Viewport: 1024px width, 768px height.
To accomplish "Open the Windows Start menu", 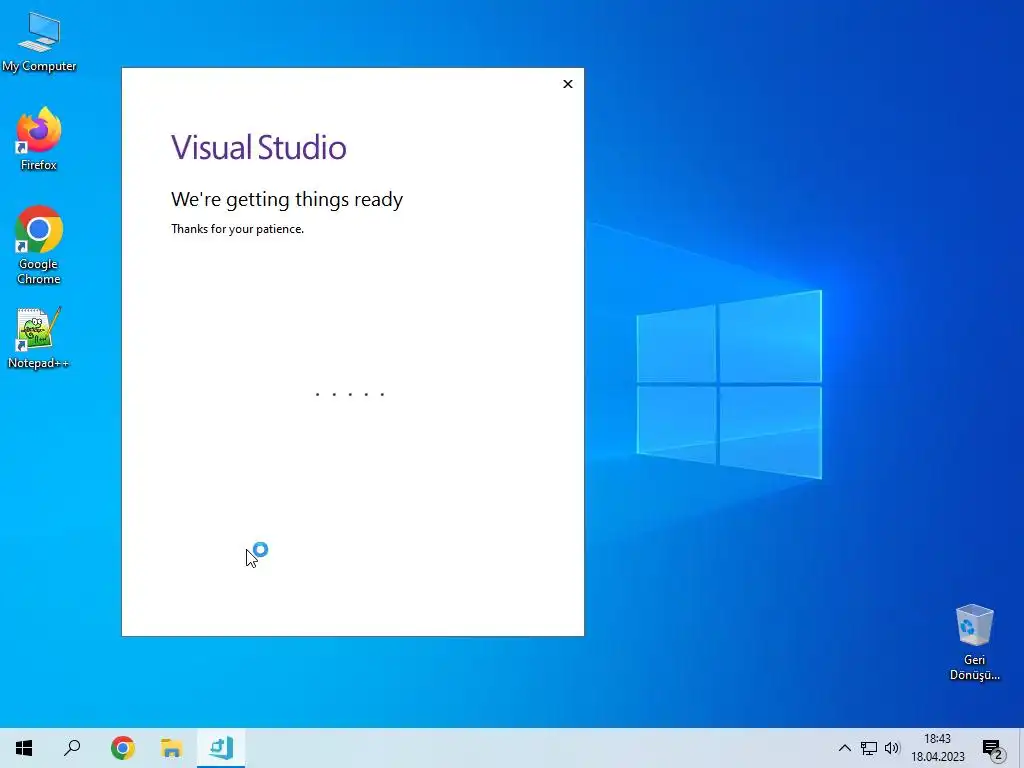I will (24, 748).
